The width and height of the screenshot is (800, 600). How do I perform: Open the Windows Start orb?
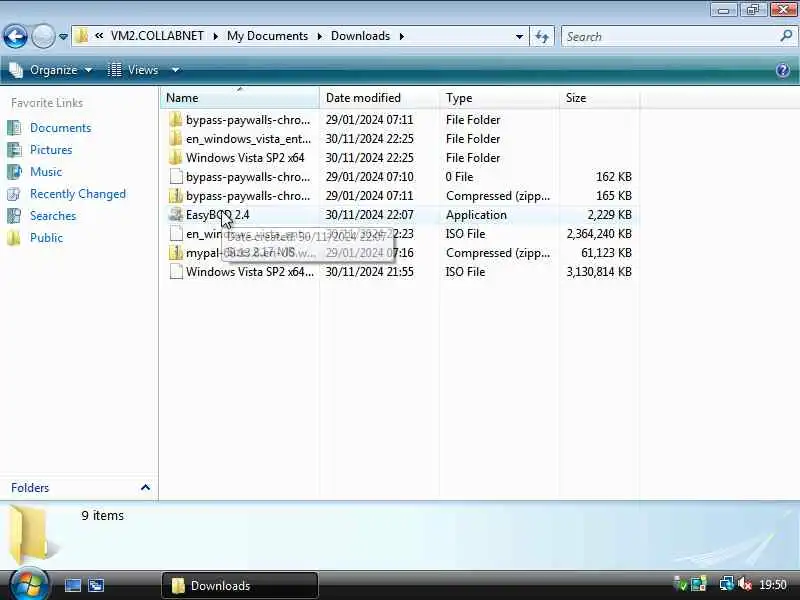28,585
